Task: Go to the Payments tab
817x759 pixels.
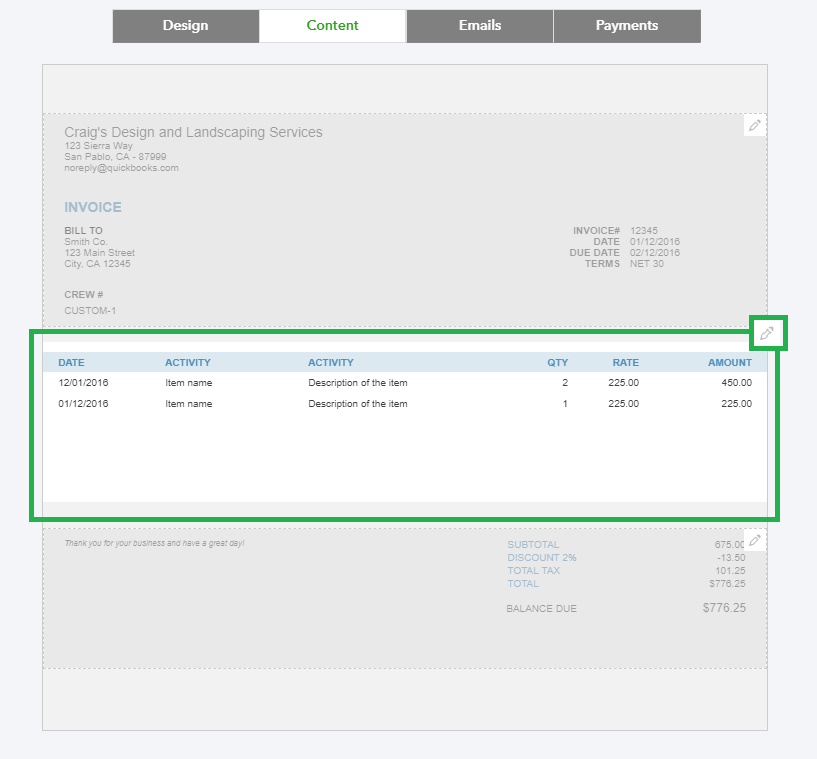Action: pyautogui.click(x=626, y=25)
